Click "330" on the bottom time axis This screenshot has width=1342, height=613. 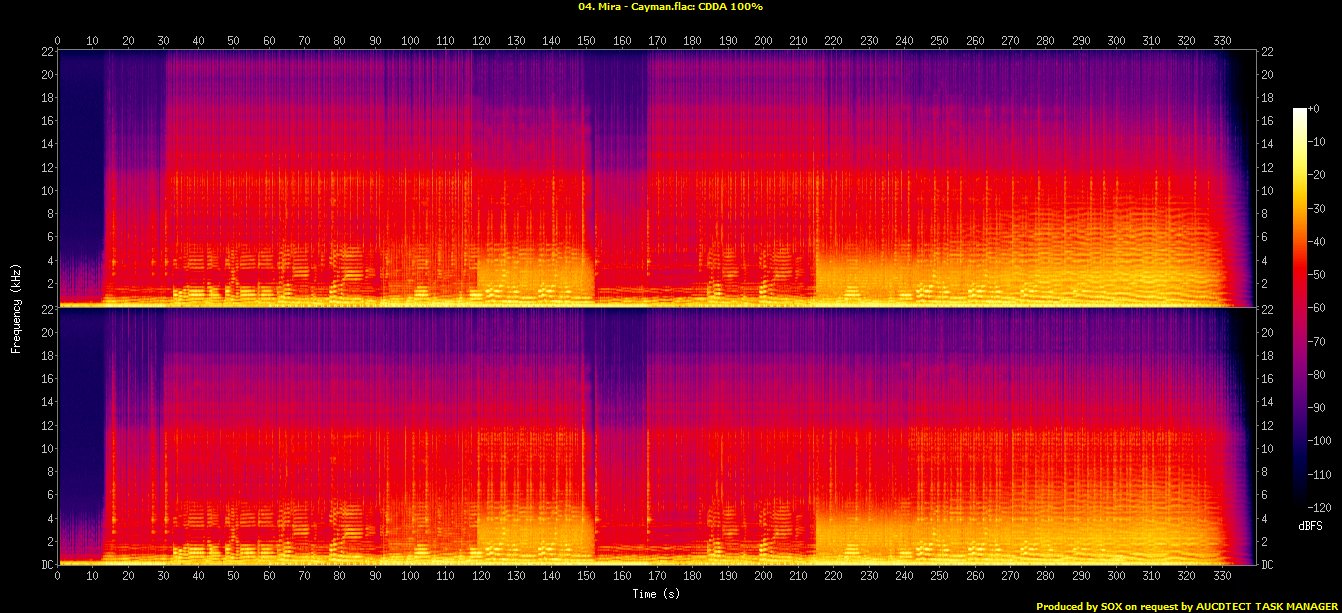point(1222,577)
